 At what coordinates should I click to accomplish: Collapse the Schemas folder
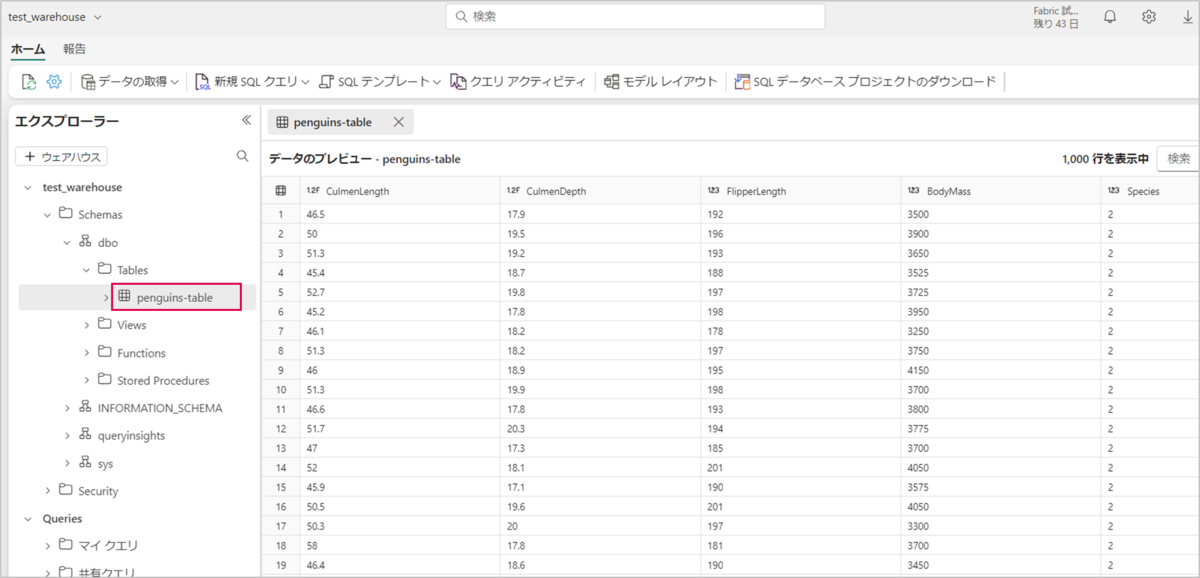(x=47, y=214)
